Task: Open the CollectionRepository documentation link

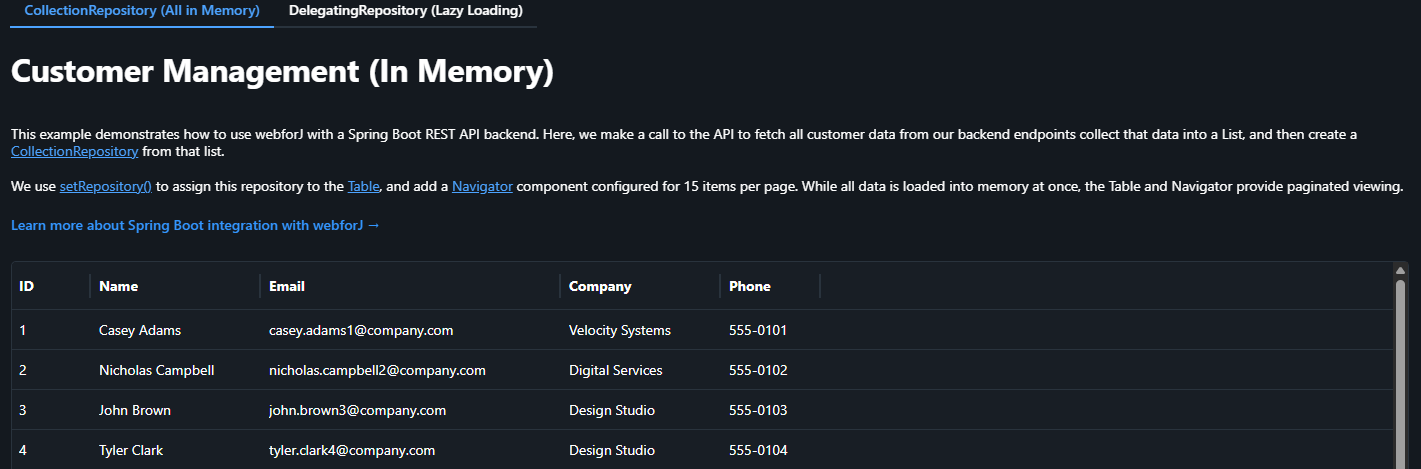Action: [x=74, y=152]
